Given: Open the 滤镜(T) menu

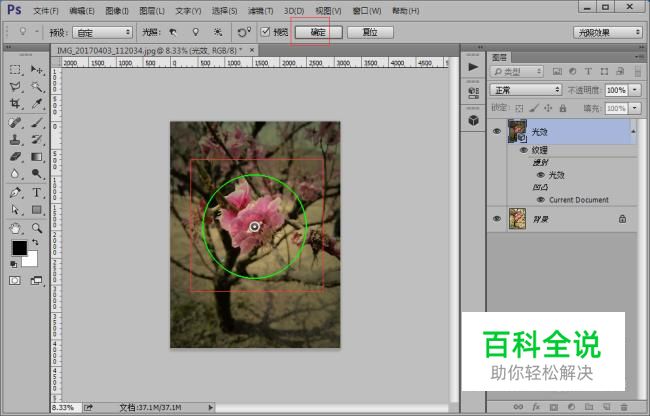Looking at the screenshot, I should click(x=260, y=11).
